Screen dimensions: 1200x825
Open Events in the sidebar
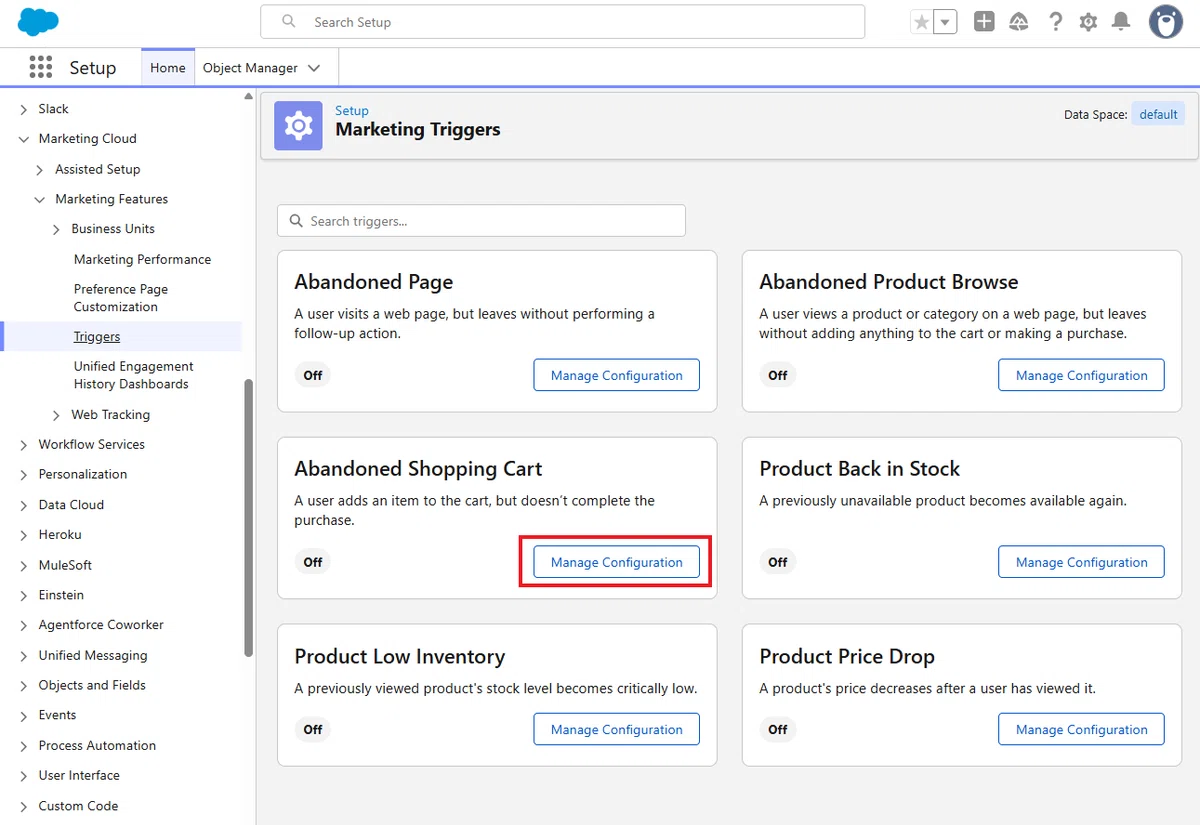[57, 715]
